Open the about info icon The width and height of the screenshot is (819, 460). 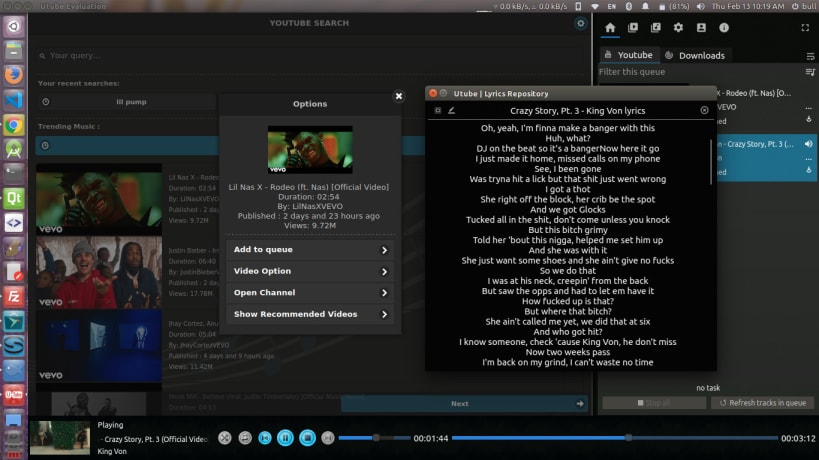pos(724,28)
